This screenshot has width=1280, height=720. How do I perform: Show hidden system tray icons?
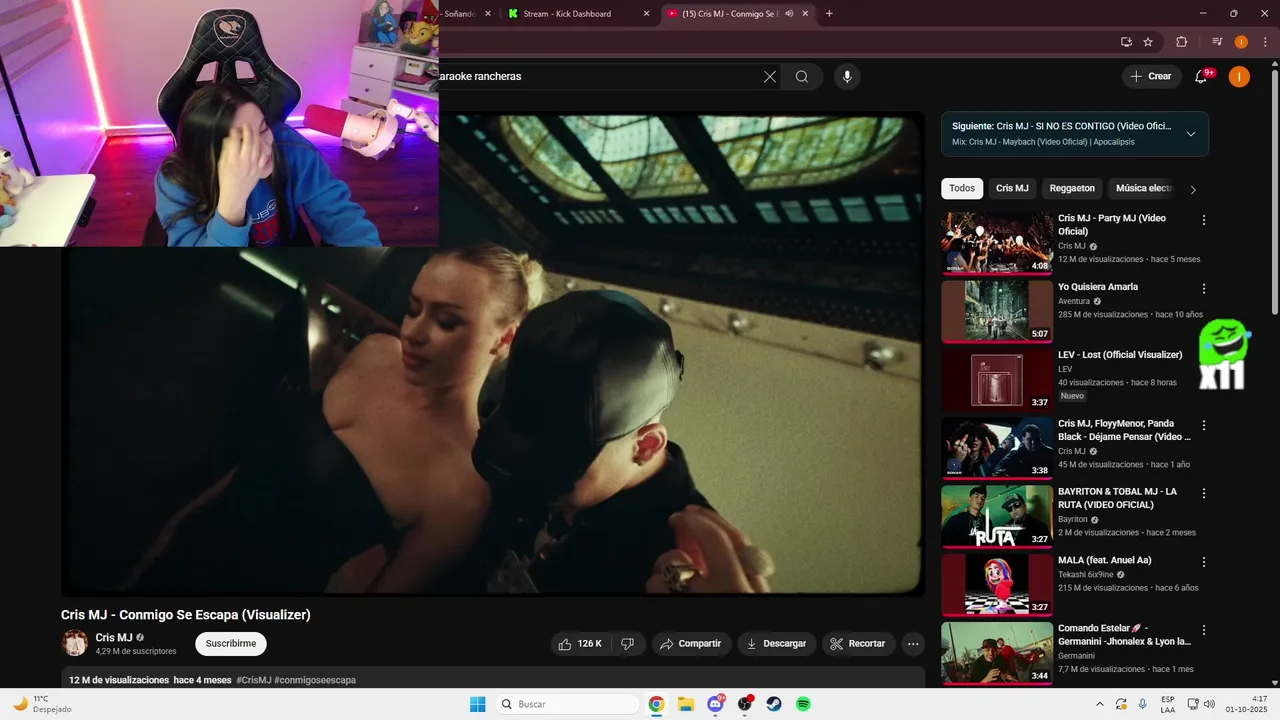point(1100,704)
